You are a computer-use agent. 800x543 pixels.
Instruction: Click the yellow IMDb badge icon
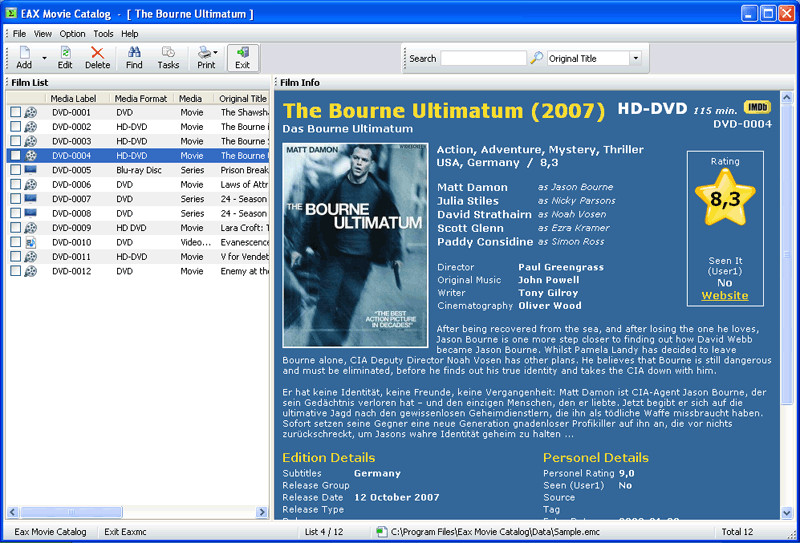pos(757,107)
